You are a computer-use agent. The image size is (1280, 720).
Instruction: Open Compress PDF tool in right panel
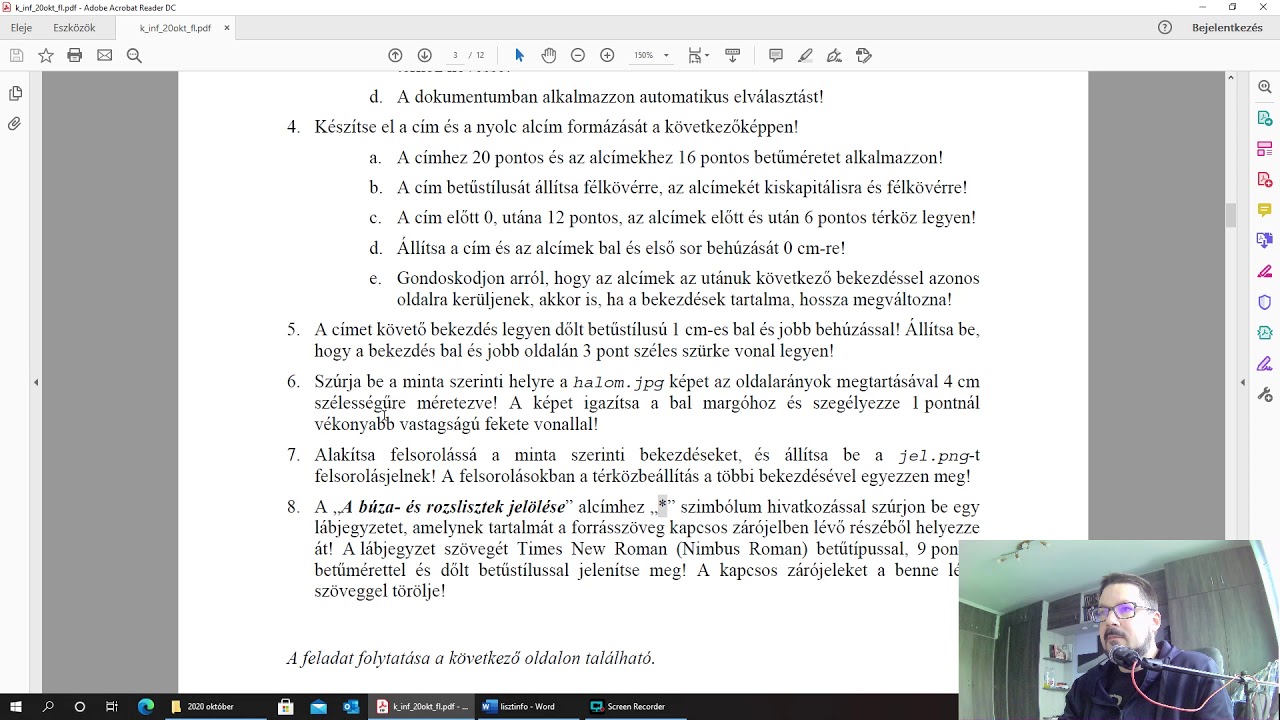(1265, 333)
